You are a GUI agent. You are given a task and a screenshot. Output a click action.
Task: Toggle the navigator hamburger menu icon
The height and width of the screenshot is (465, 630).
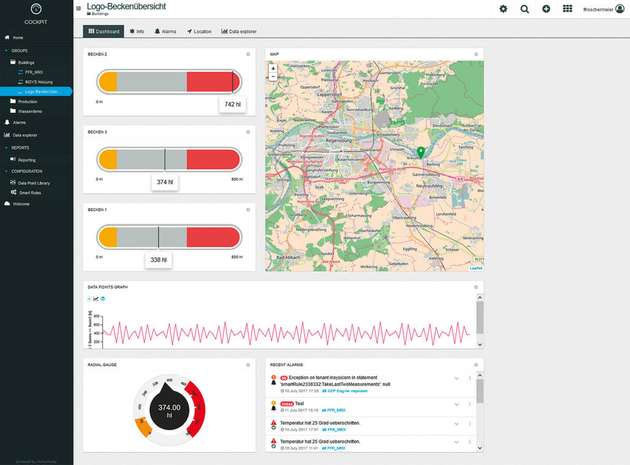click(78, 8)
